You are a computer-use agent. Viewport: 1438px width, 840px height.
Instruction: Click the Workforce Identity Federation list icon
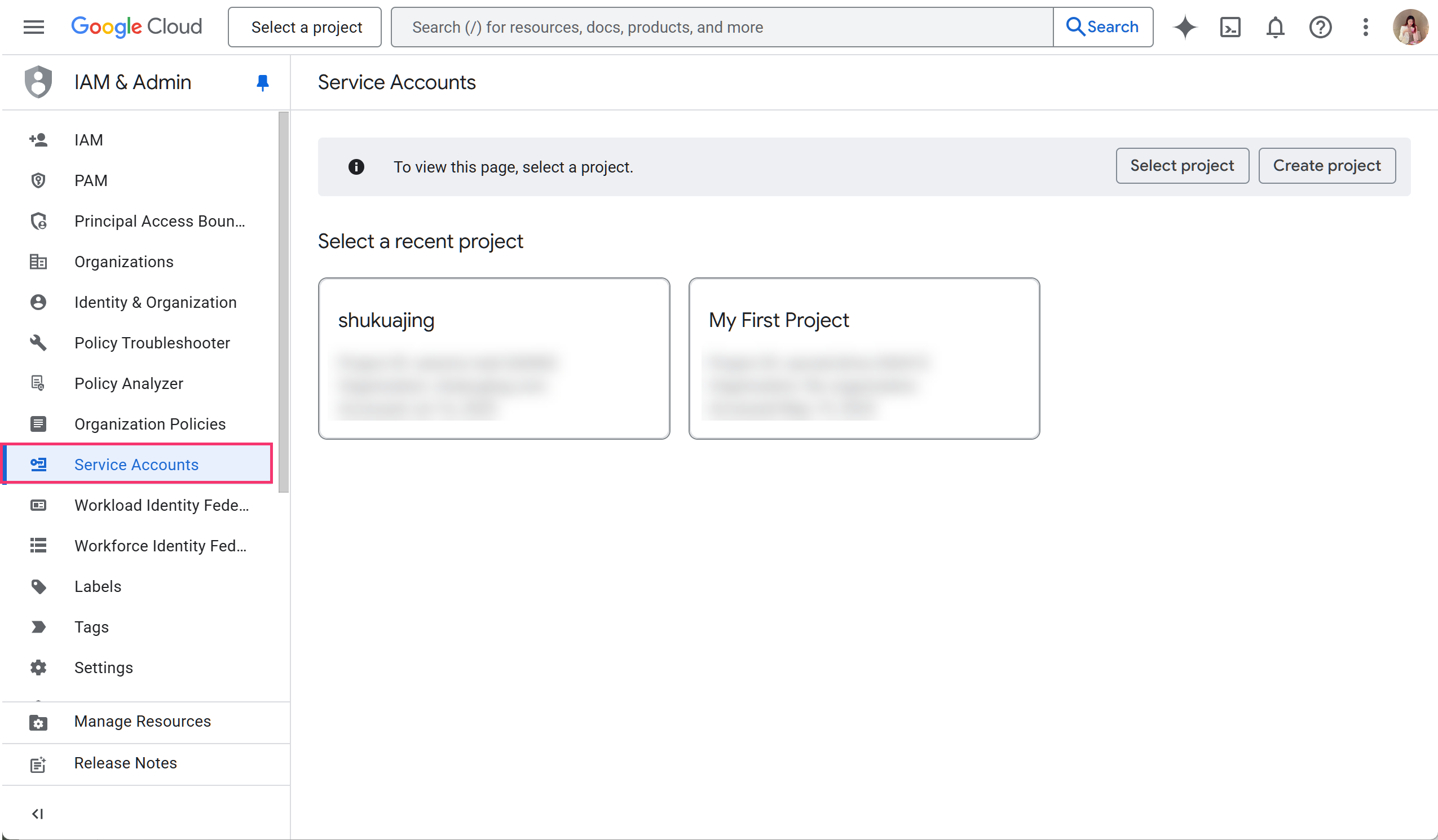coord(38,545)
